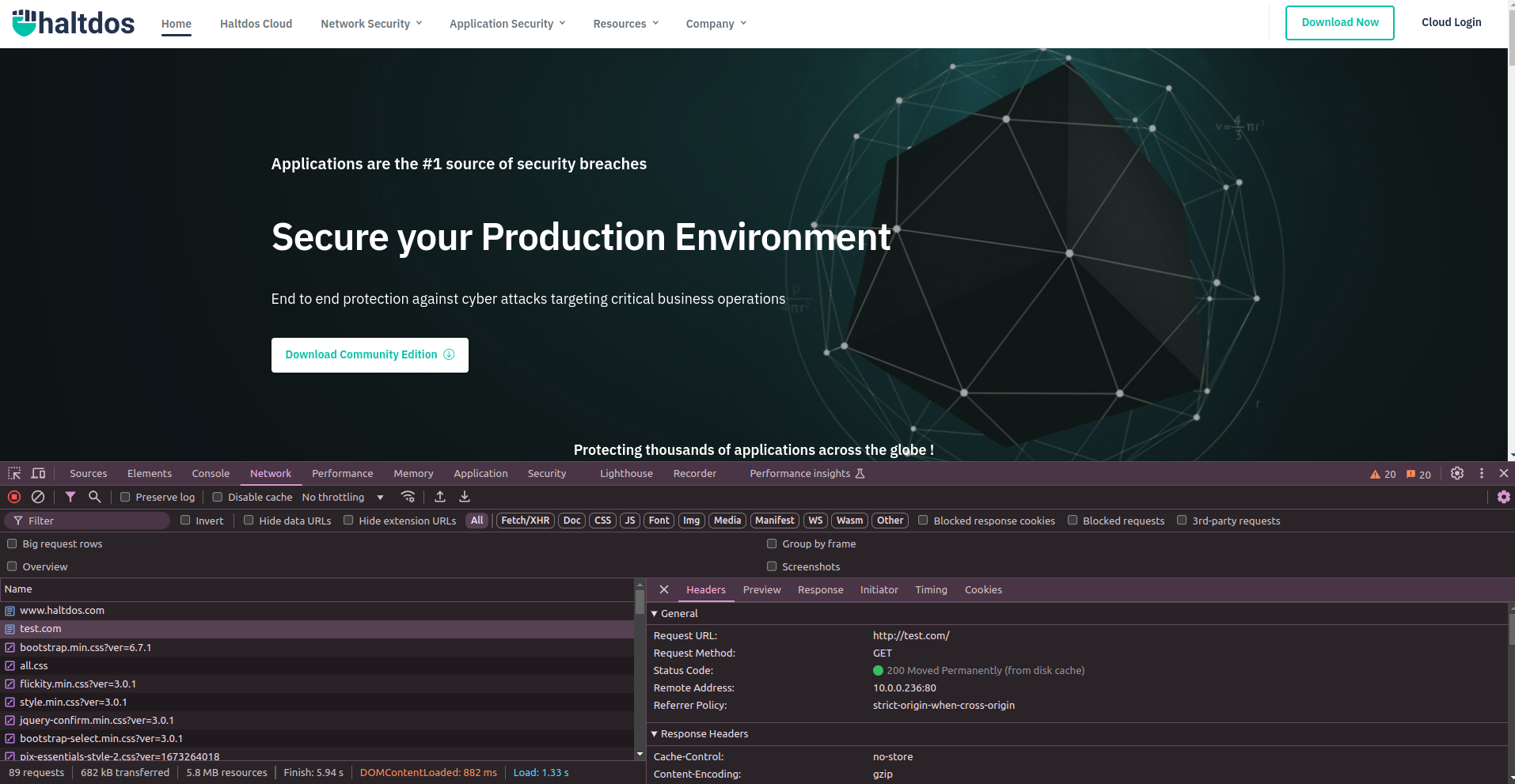The image size is (1515, 784).
Task: Toggle the Invert filter checkbox
Action: click(185, 520)
